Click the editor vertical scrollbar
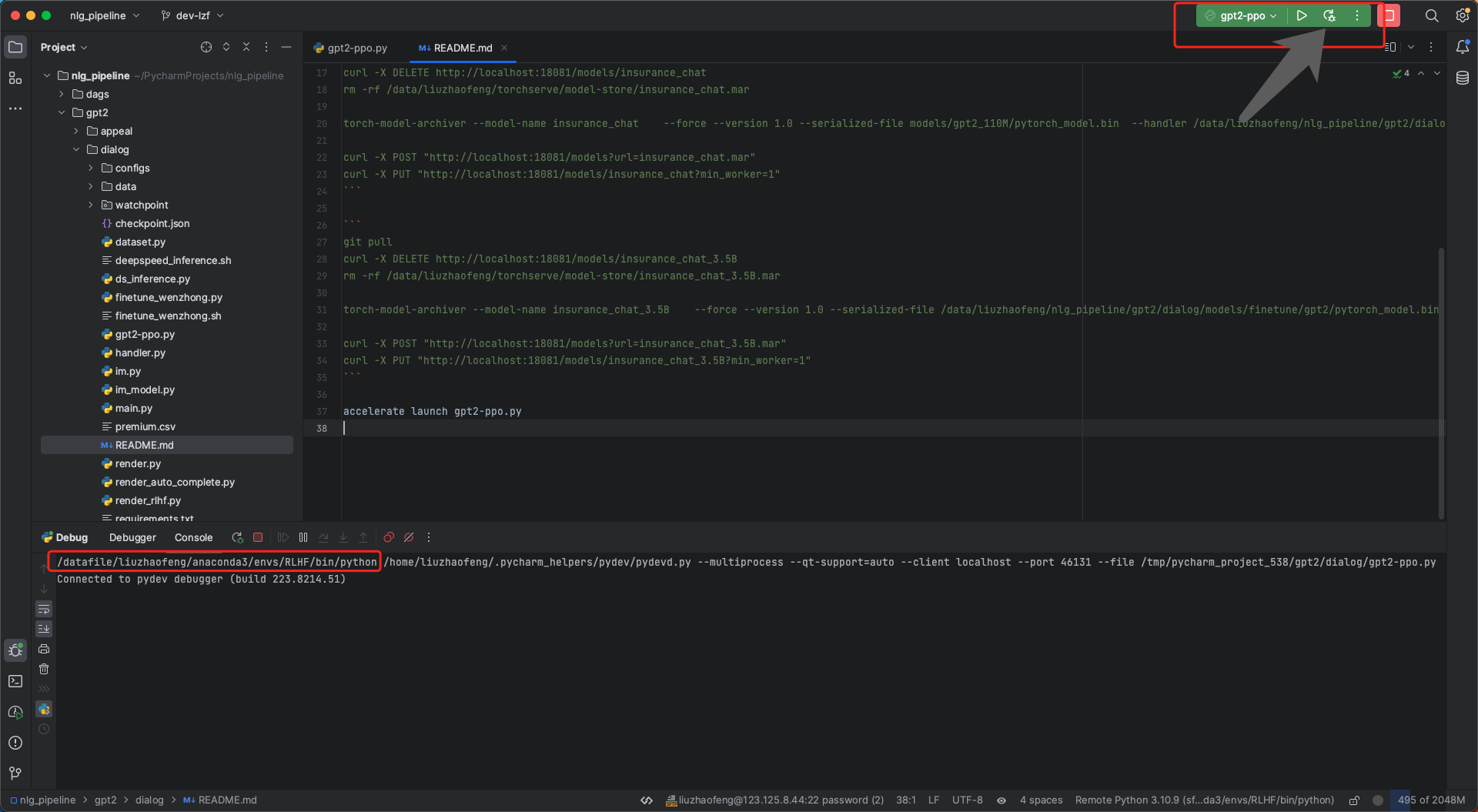 pos(1441,383)
